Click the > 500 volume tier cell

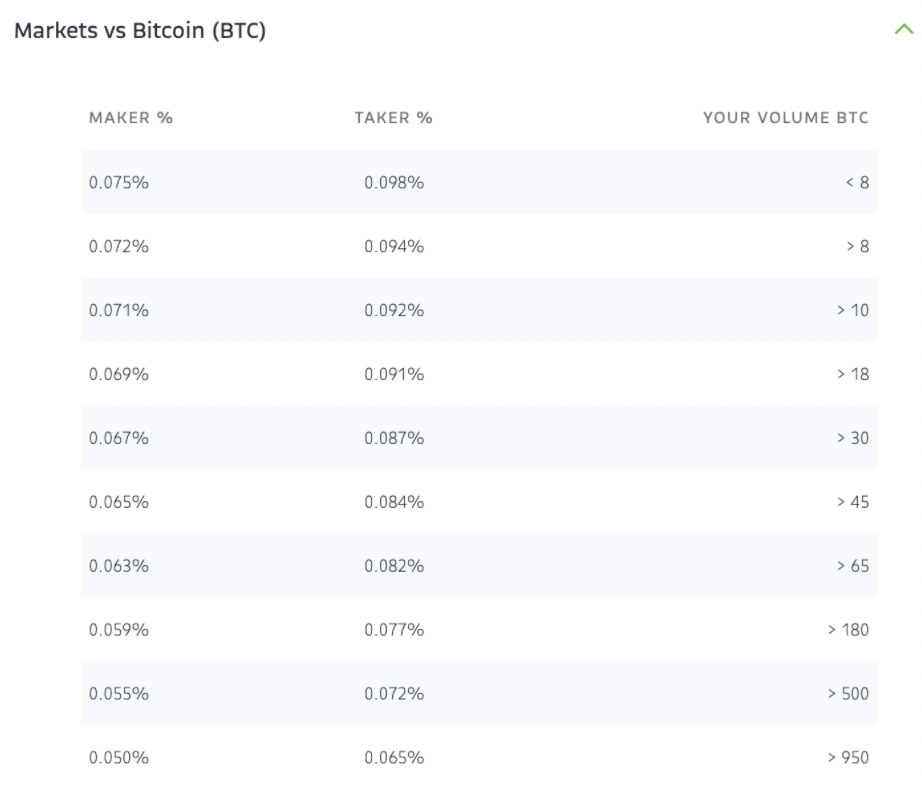pyautogui.click(x=848, y=694)
